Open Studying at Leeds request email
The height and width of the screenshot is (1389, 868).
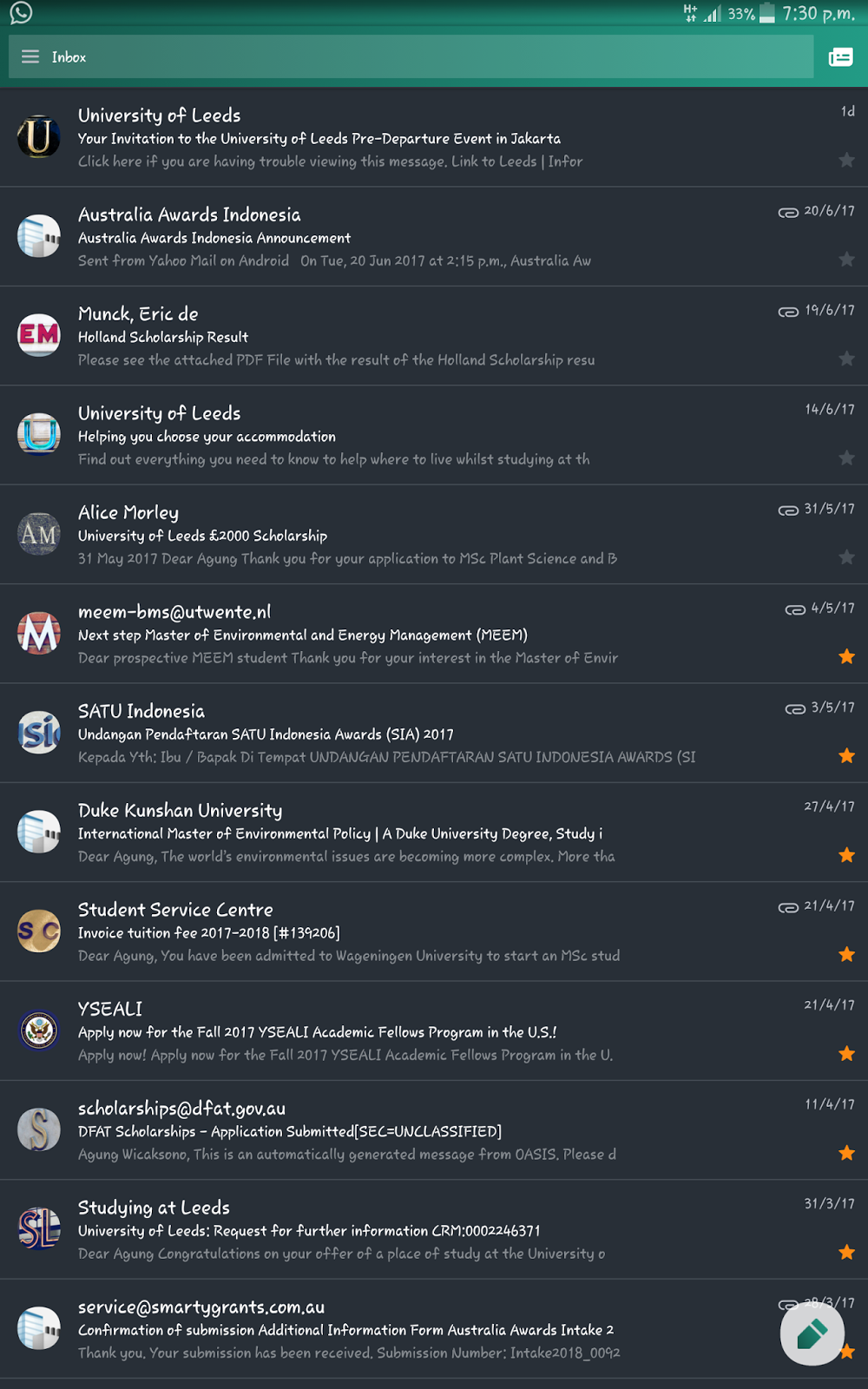coord(434,1229)
